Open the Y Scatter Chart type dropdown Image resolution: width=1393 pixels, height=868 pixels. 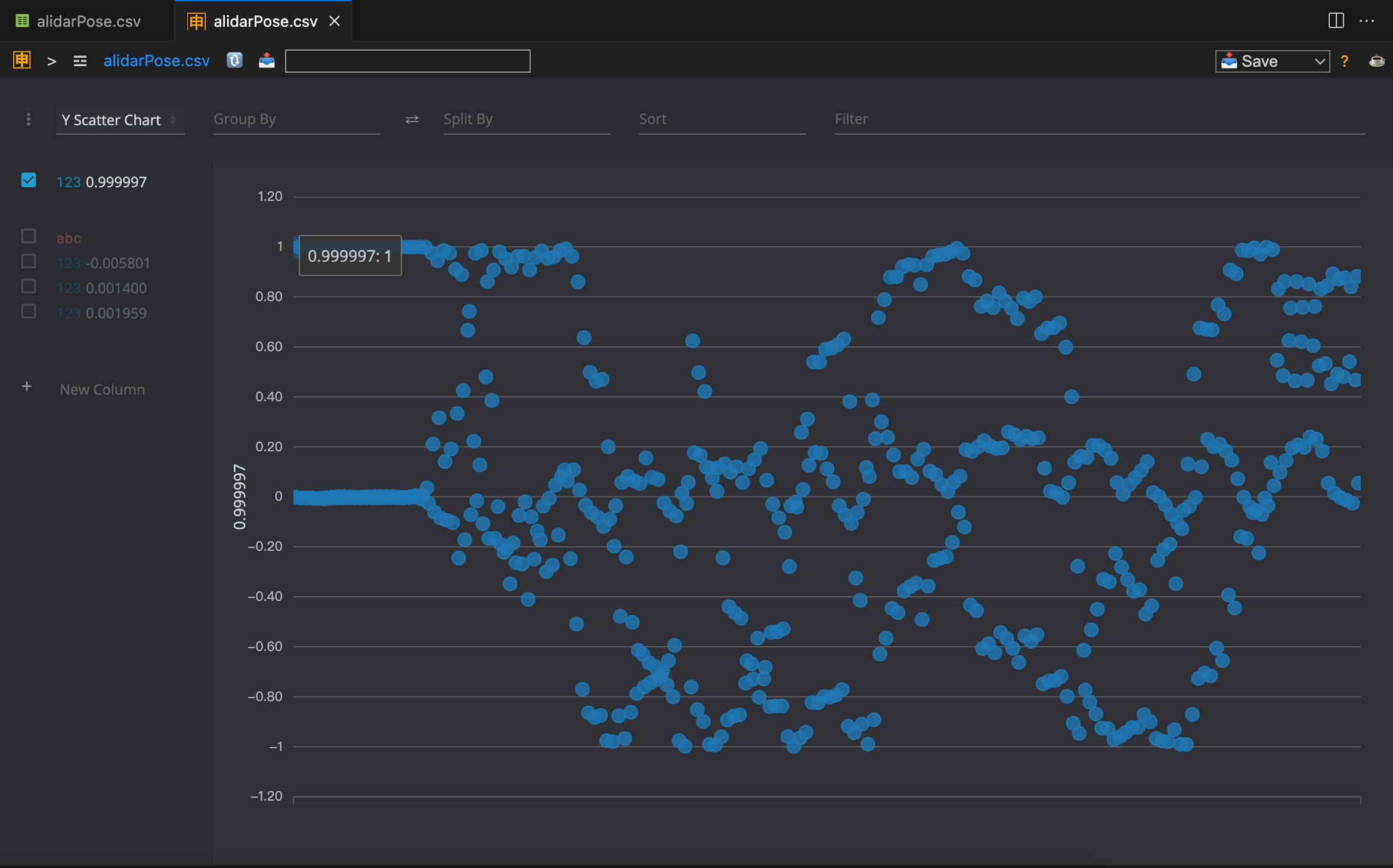click(x=119, y=120)
